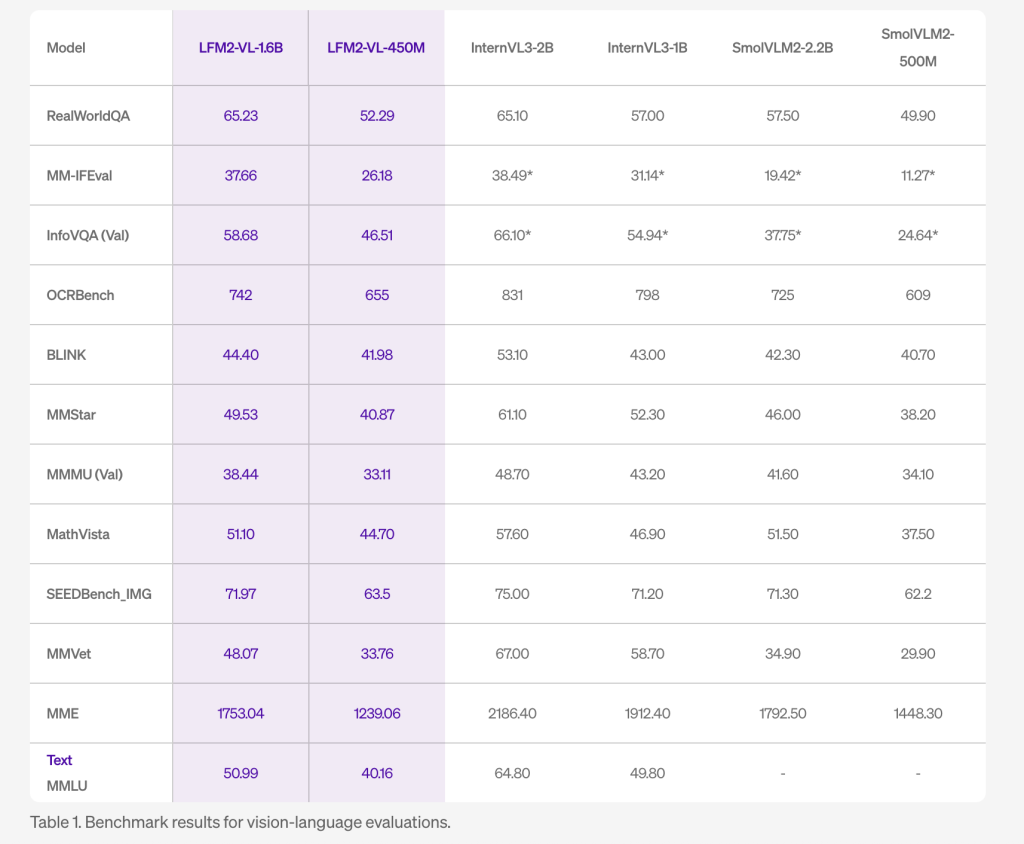
Task: Click the OCRBench row label
Action: point(80,295)
